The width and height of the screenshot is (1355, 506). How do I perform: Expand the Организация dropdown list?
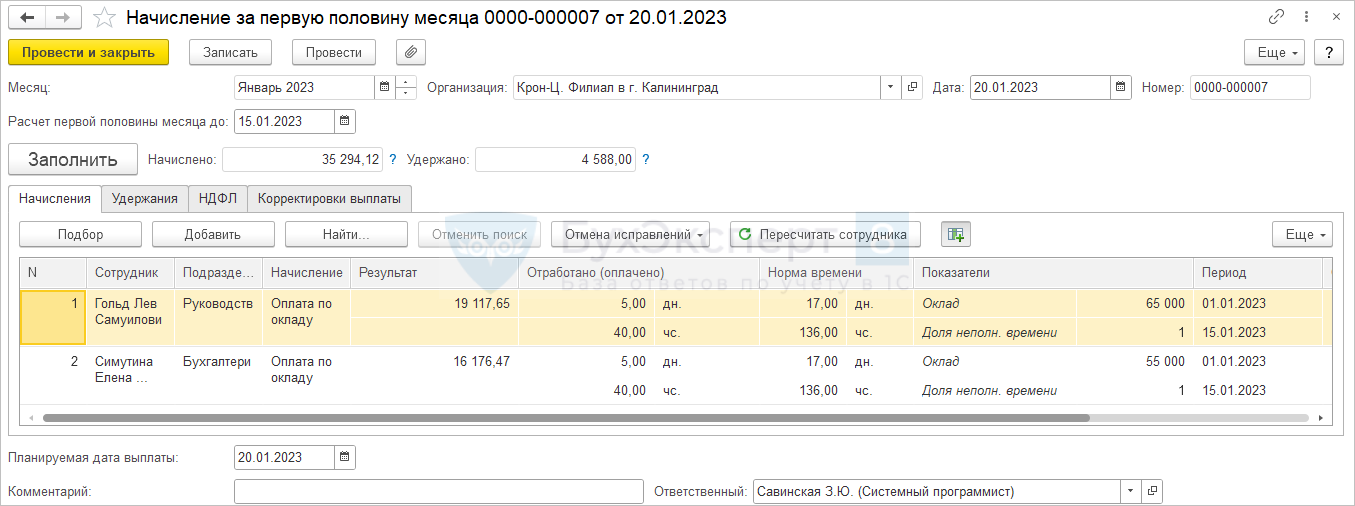pyautogui.click(x=889, y=88)
